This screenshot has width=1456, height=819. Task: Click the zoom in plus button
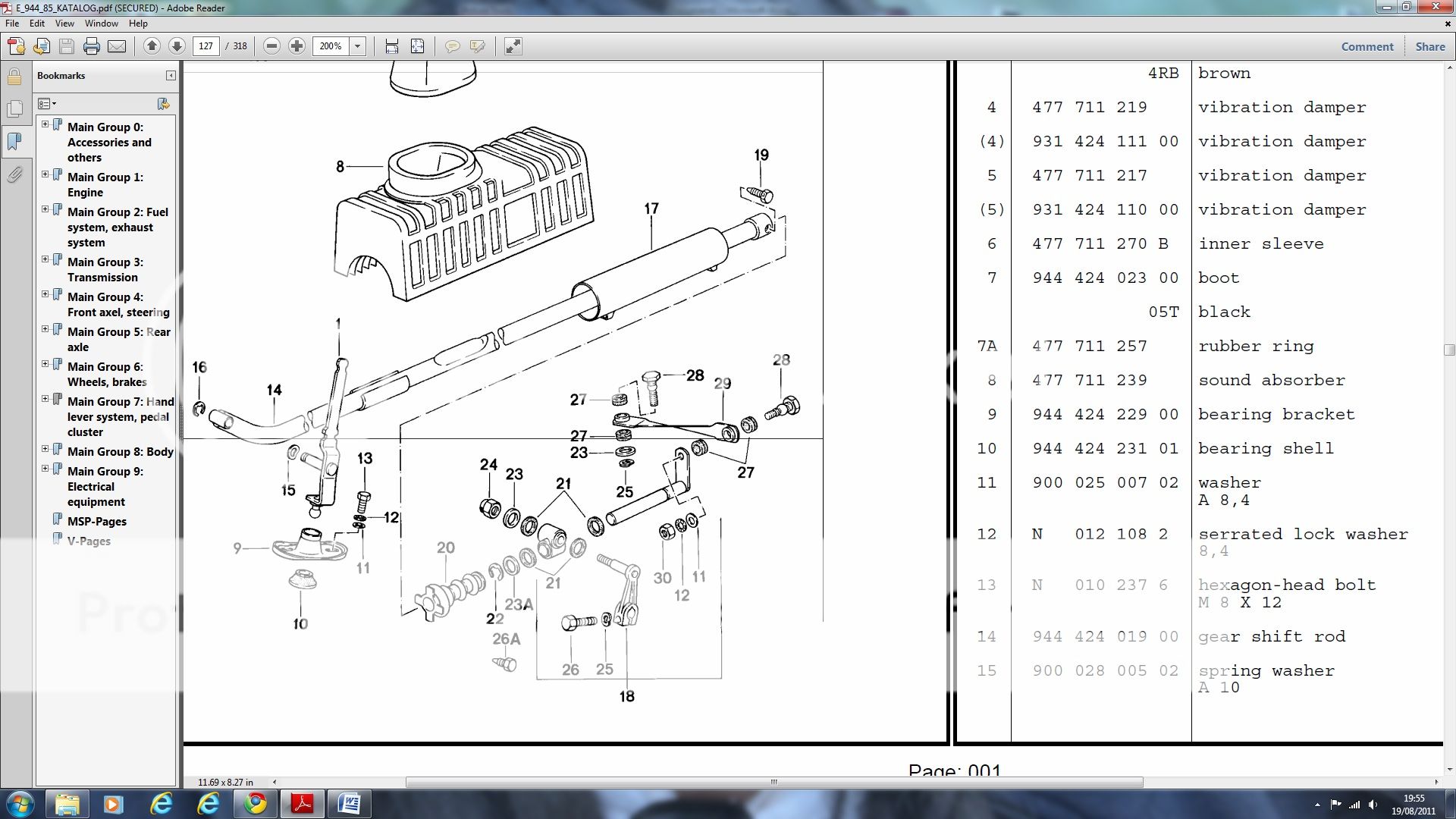297,46
